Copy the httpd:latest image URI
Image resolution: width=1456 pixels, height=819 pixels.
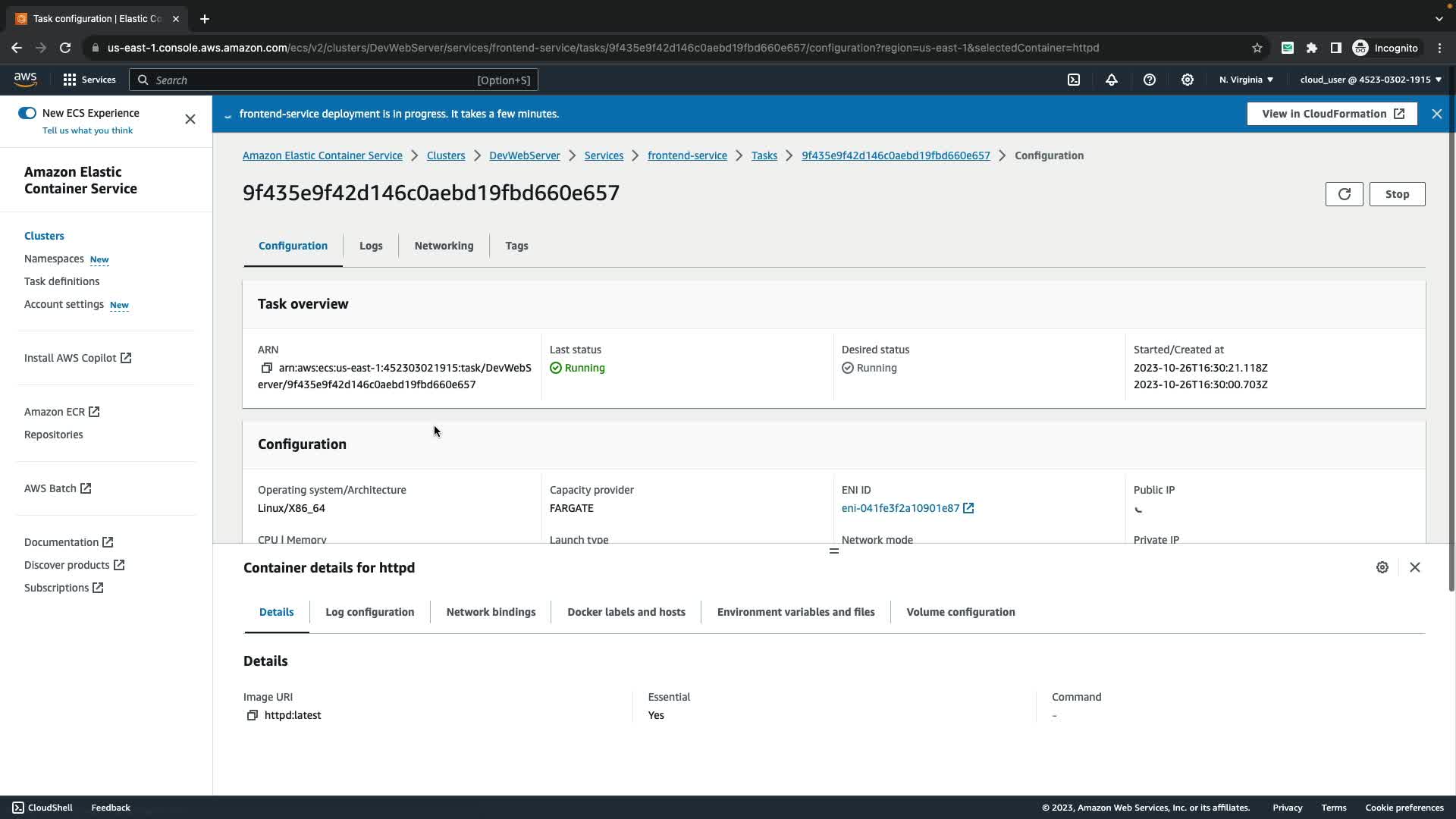pos(253,715)
